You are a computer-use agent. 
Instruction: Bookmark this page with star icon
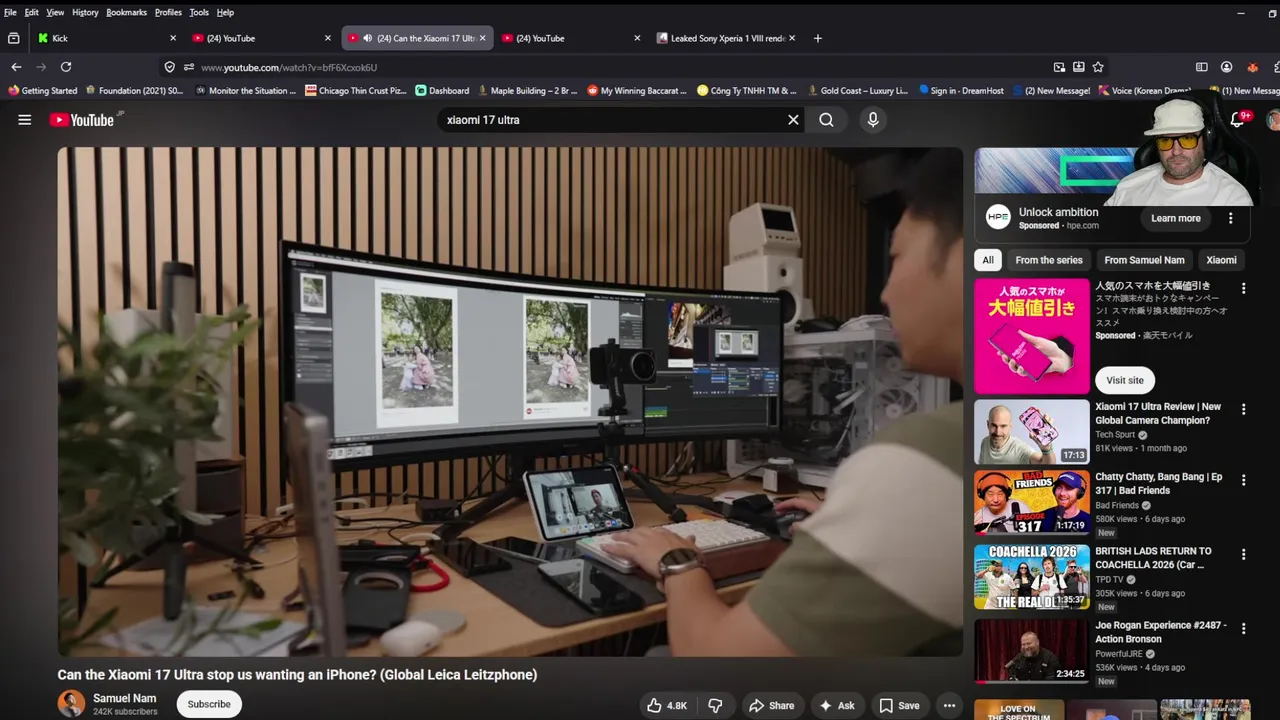pyautogui.click(x=1098, y=67)
